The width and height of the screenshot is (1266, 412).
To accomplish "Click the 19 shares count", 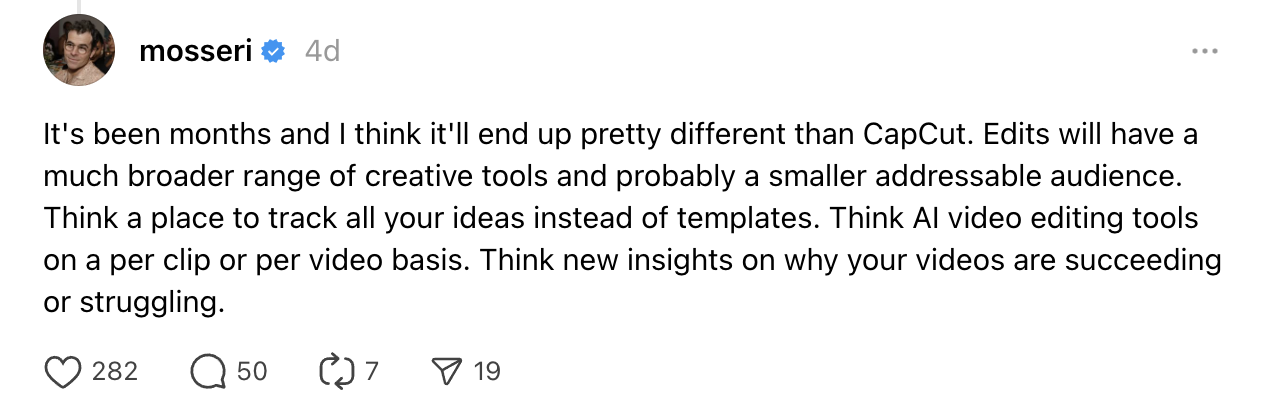I will [x=486, y=372].
